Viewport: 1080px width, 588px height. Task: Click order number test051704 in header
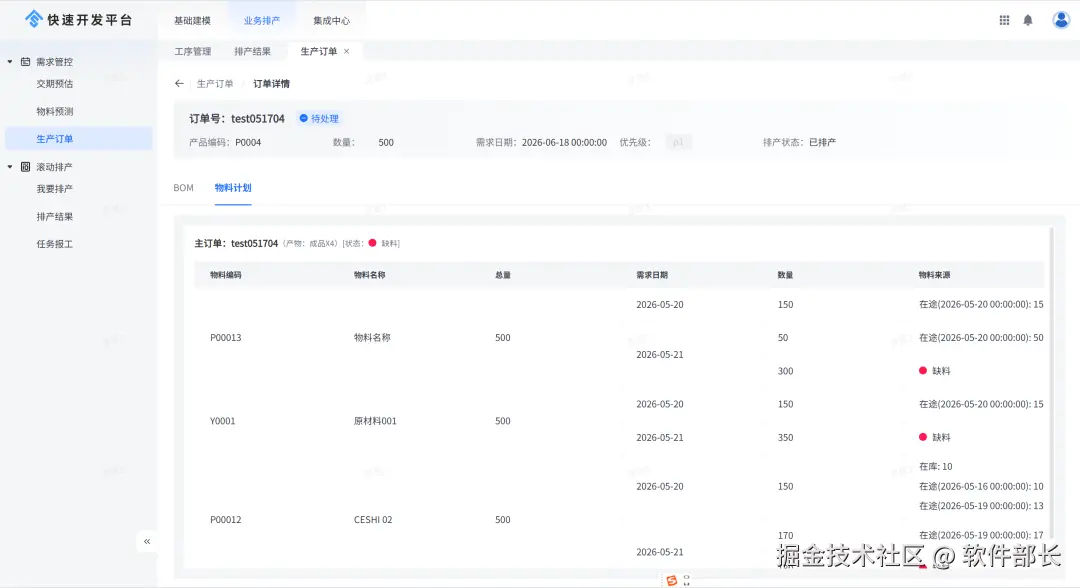coord(258,118)
